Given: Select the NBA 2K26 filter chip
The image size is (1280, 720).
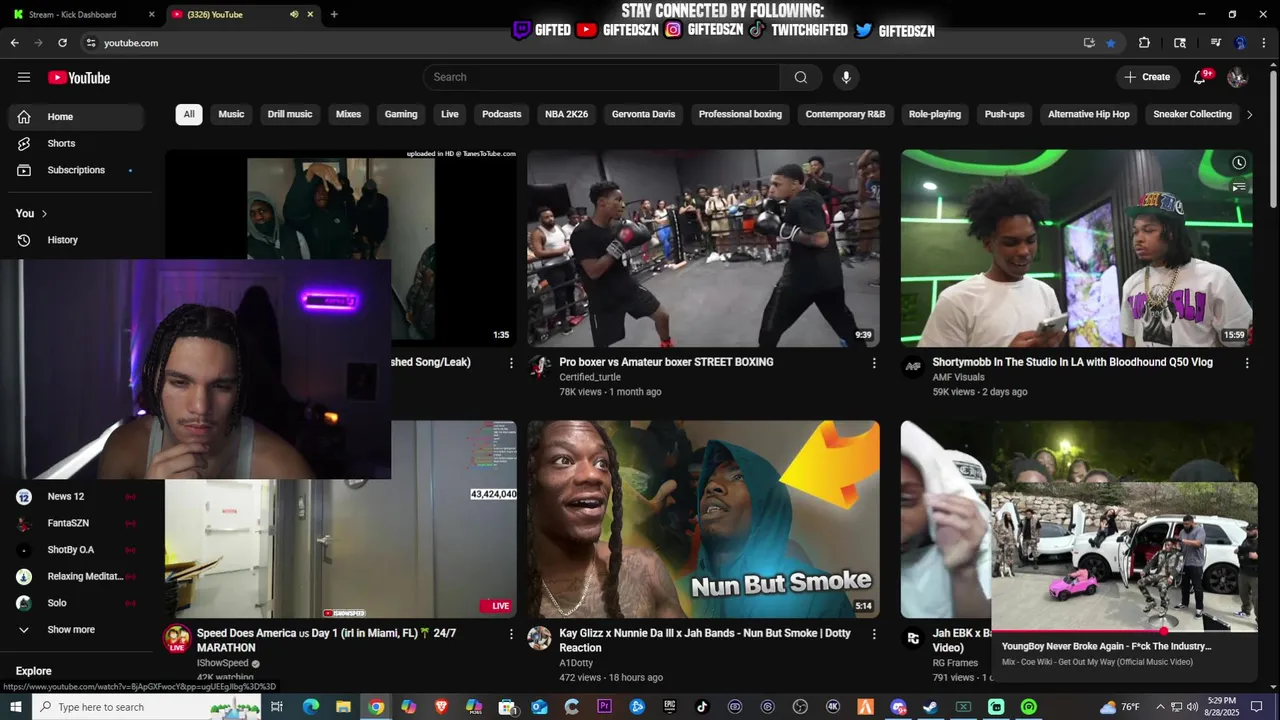Looking at the screenshot, I should pos(567,114).
